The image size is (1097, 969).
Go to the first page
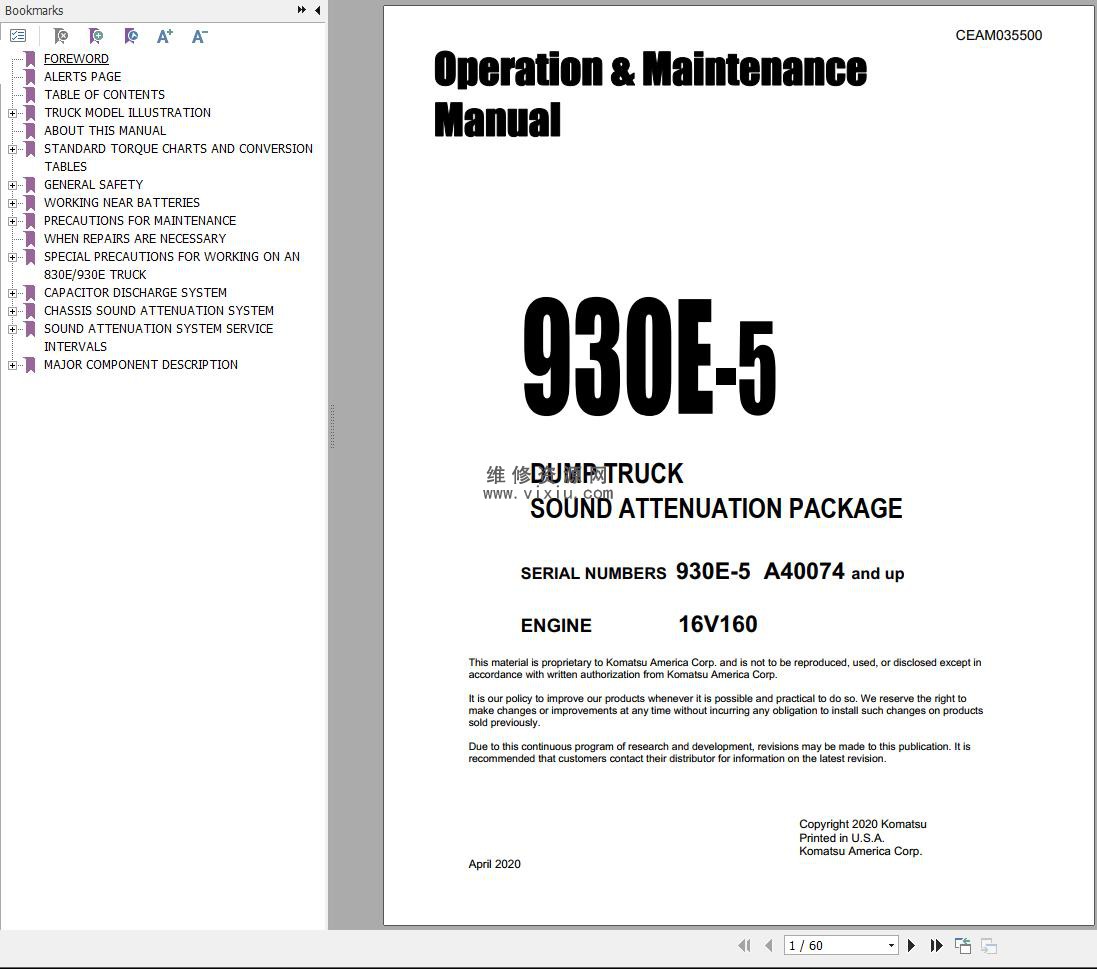click(744, 945)
